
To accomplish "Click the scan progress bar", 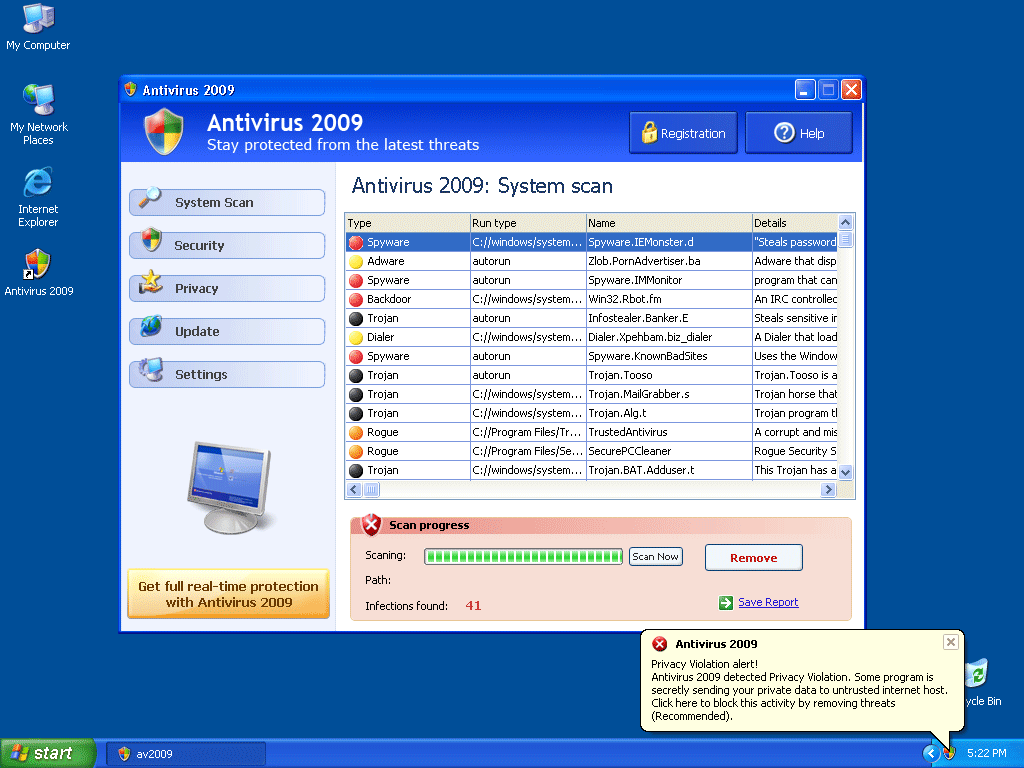I will 523,557.
